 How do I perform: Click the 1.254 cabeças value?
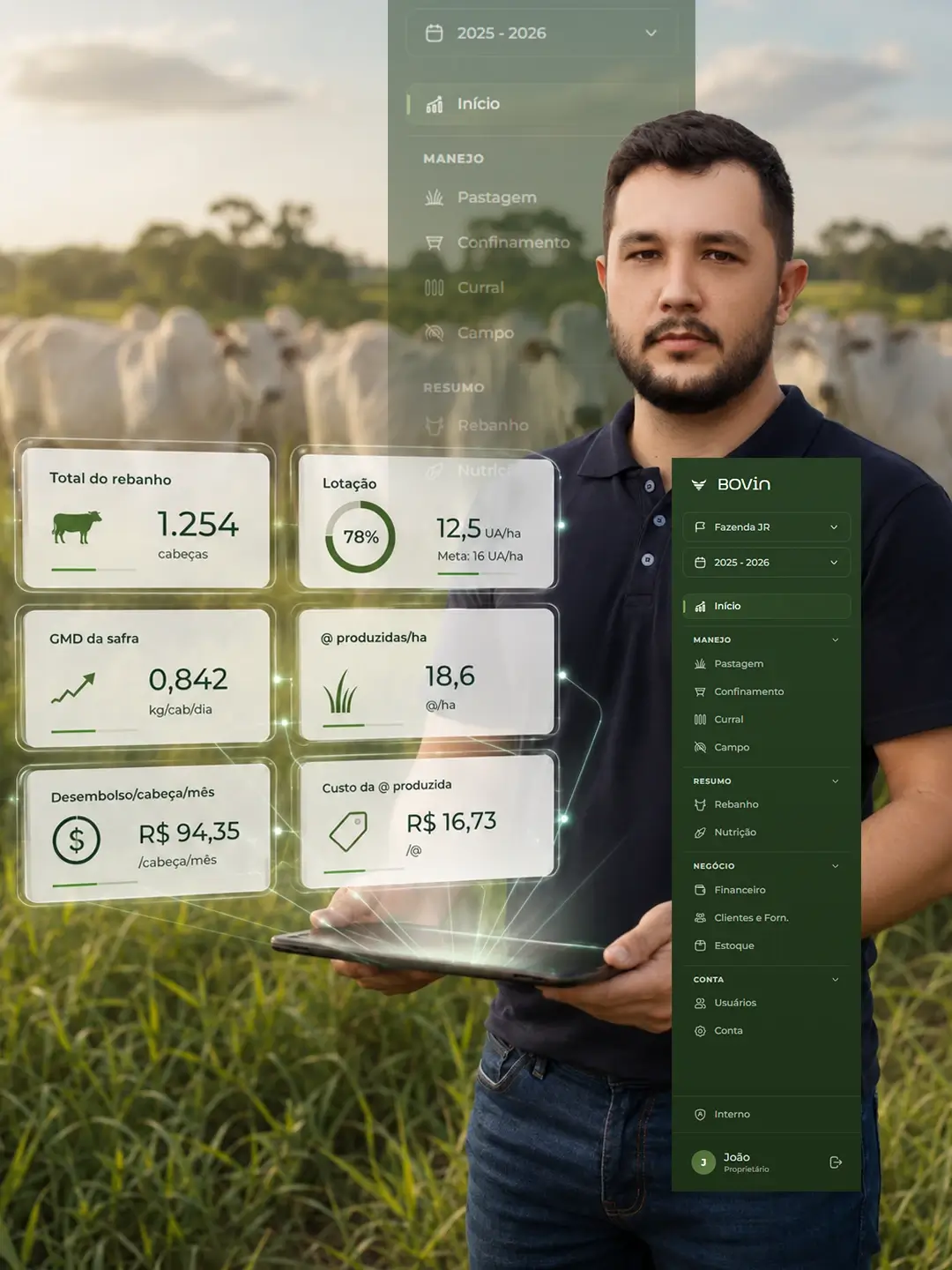(197, 534)
